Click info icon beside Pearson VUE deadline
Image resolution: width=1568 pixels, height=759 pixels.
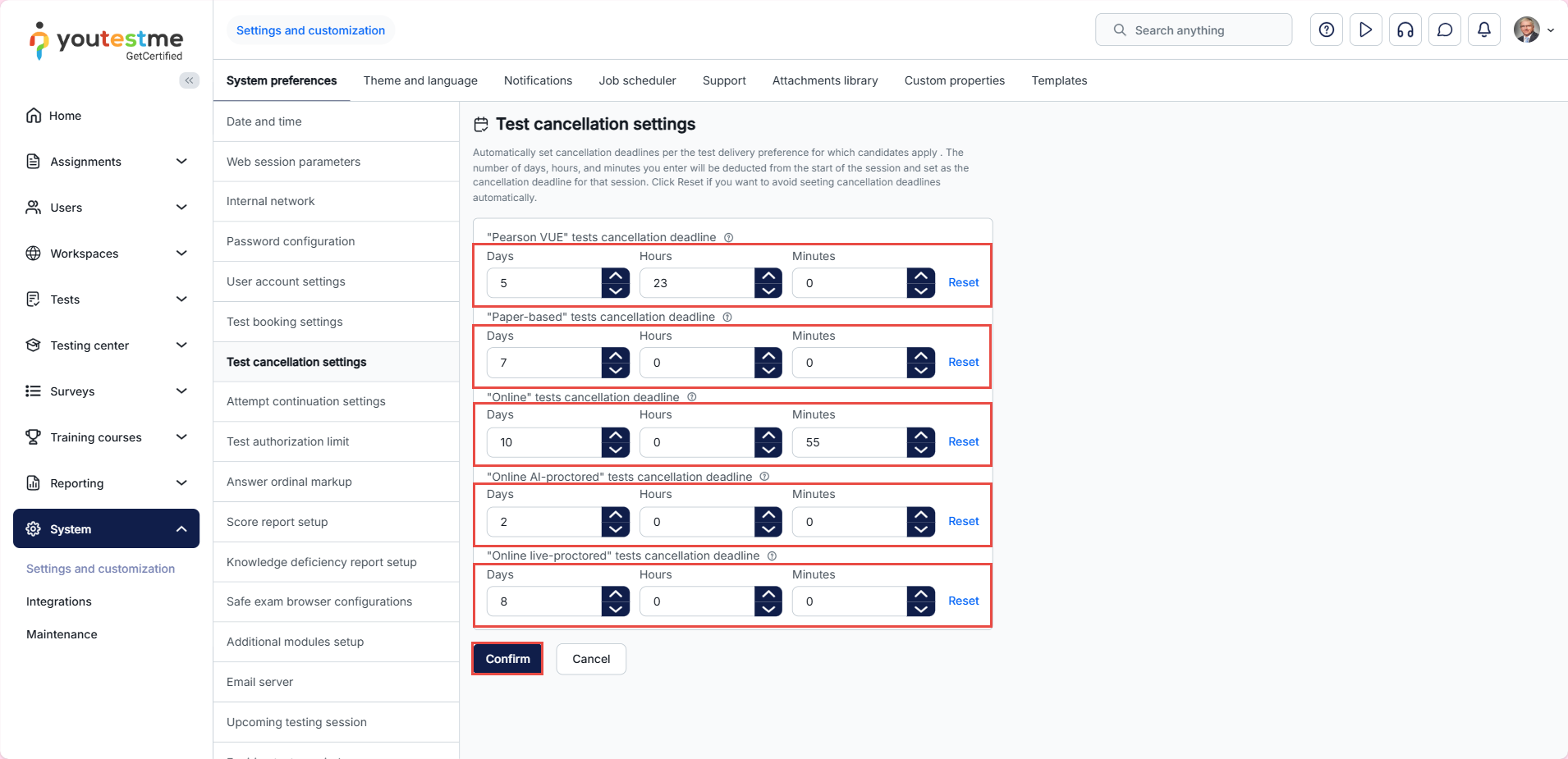coord(728,238)
